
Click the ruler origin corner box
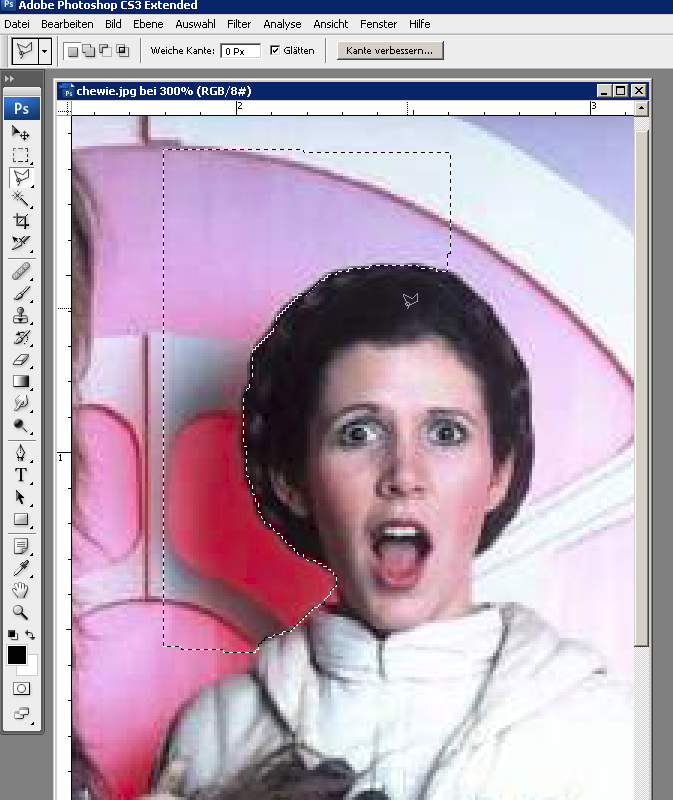pyautogui.click(x=64, y=108)
